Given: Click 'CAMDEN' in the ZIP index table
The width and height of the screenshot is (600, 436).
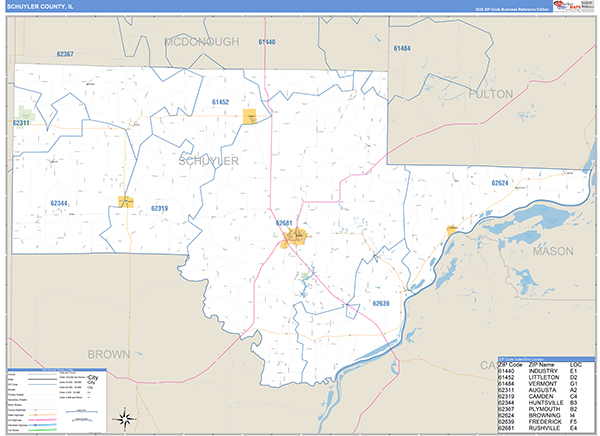Looking at the screenshot, I should tap(541, 397).
